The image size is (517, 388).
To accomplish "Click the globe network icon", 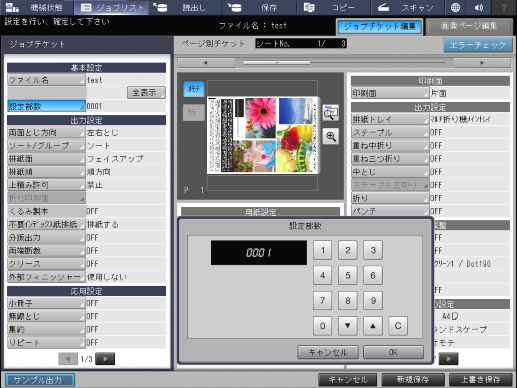I will point(455,7).
